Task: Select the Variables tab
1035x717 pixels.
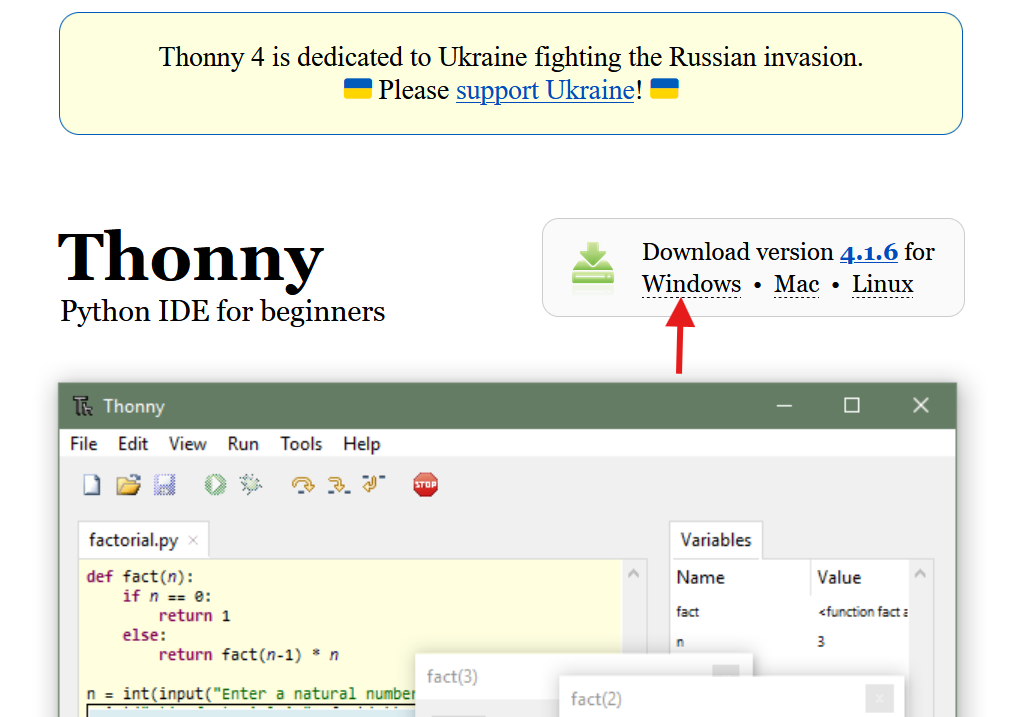Action: (715, 540)
